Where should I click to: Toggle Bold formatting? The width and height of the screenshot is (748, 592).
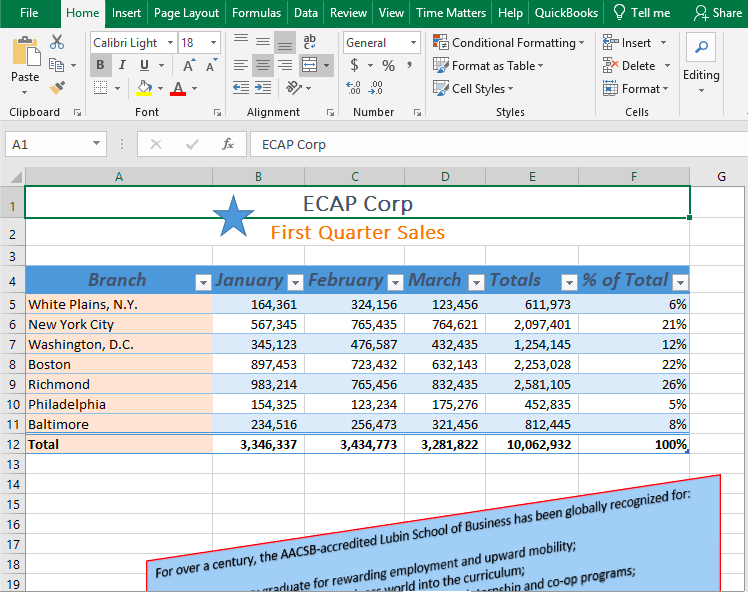pos(100,65)
